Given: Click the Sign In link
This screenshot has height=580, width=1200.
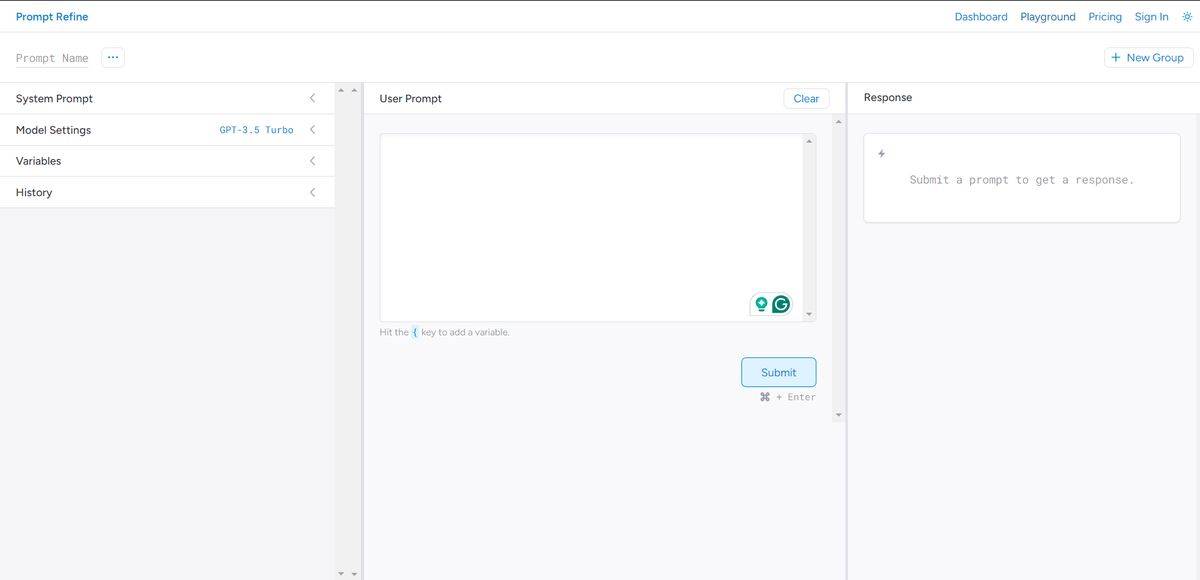Looking at the screenshot, I should click(x=1151, y=17).
